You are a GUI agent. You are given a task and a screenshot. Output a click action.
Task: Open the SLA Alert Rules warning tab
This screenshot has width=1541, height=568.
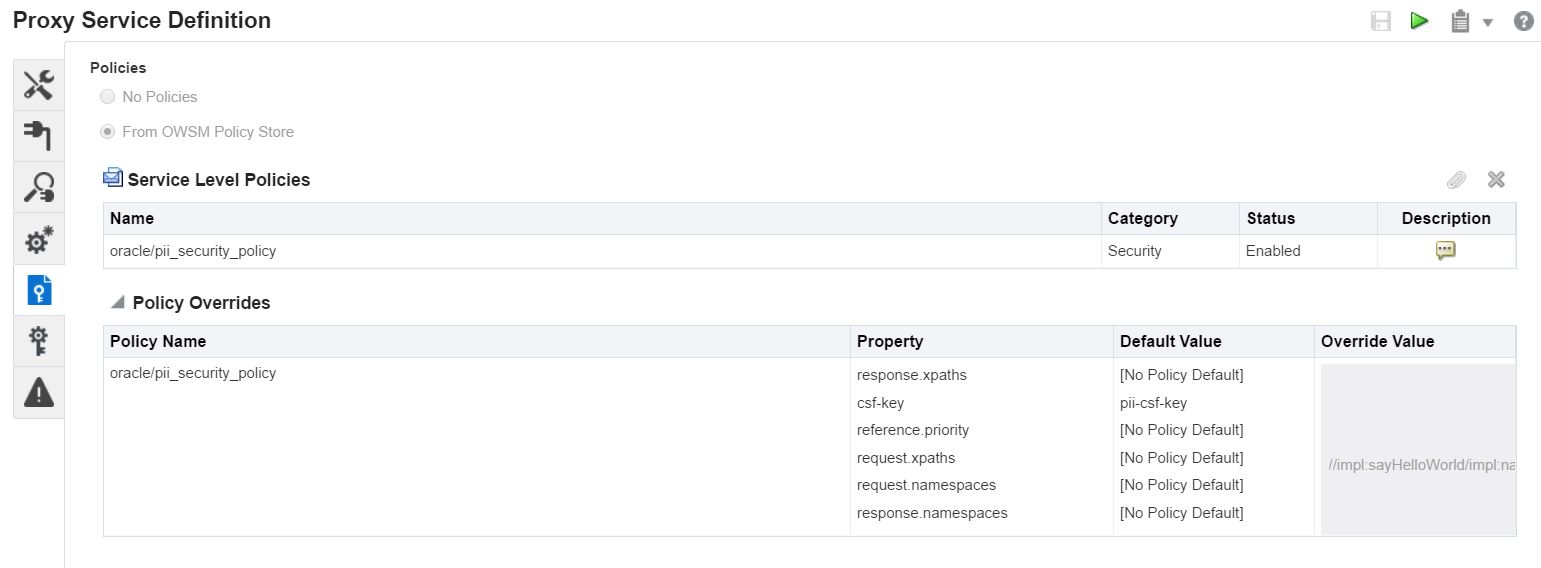[x=39, y=392]
